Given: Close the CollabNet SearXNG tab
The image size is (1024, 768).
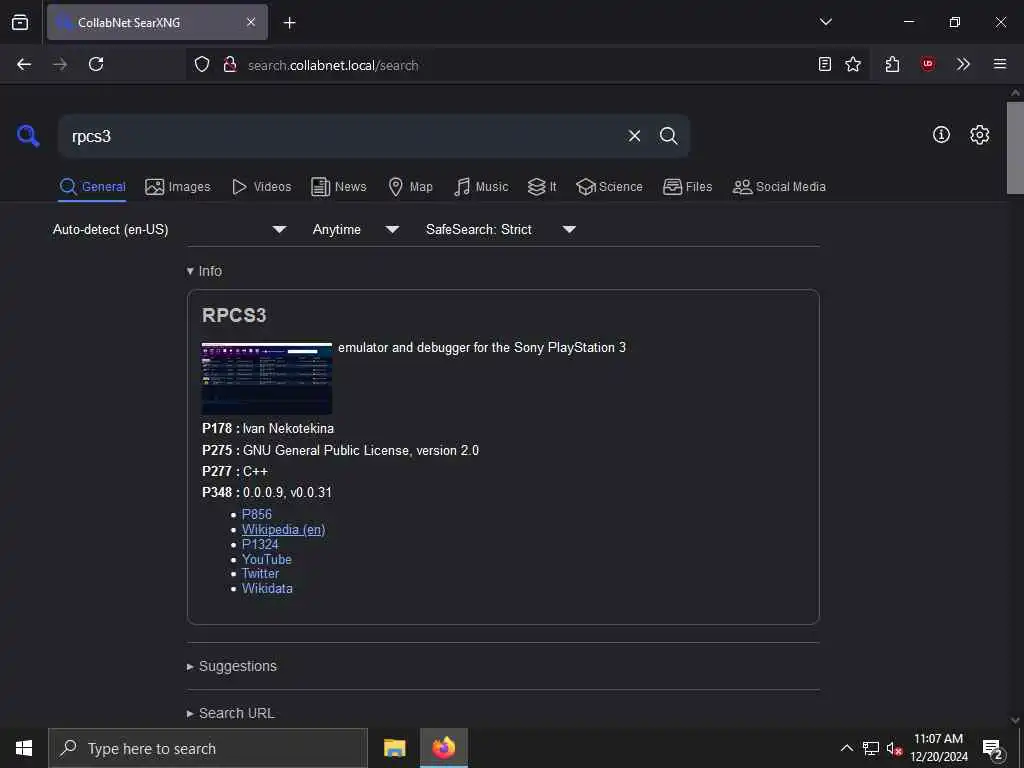Looking at the screenshot, I should (x=251, y=22).
